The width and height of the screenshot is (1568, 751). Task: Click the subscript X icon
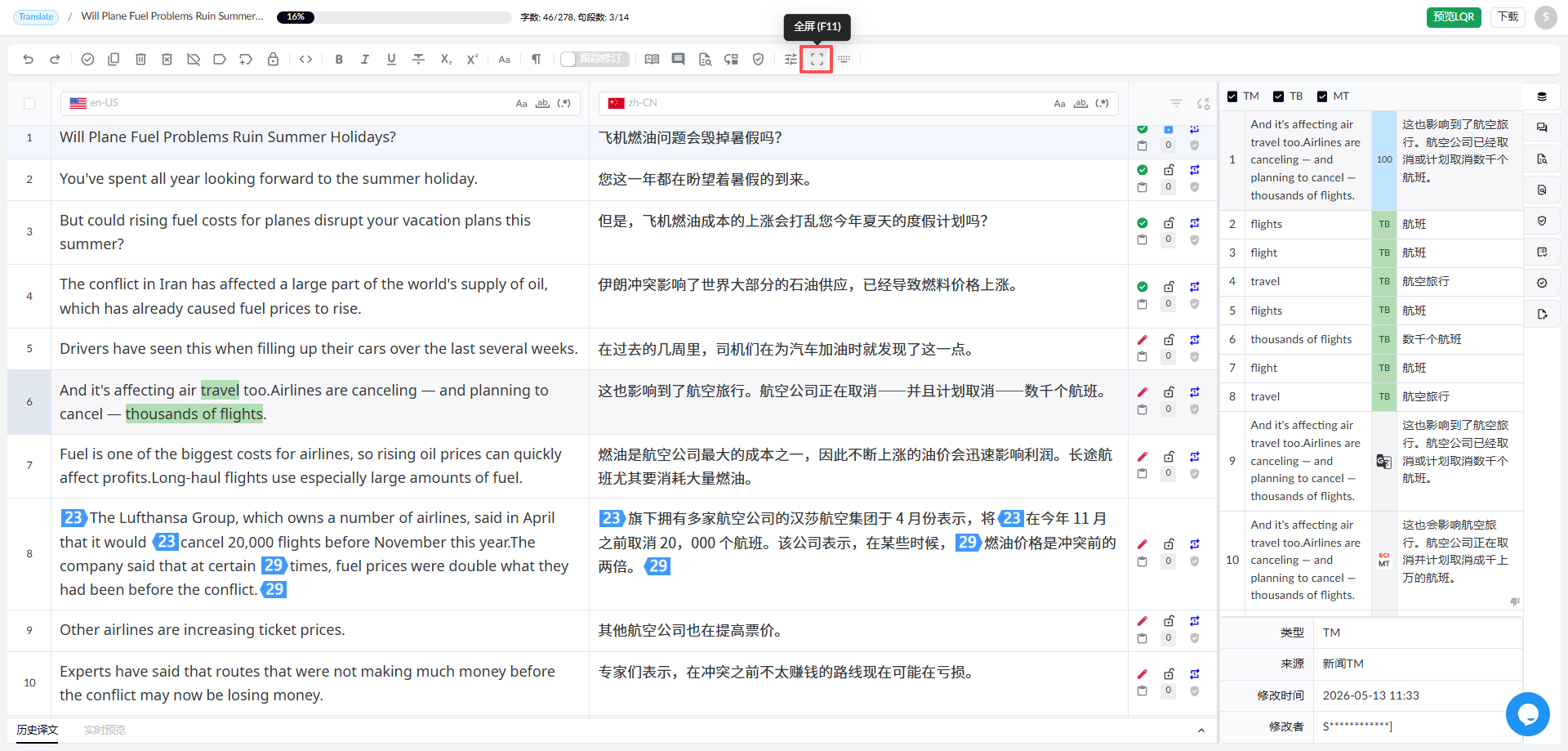coord(446,59)
